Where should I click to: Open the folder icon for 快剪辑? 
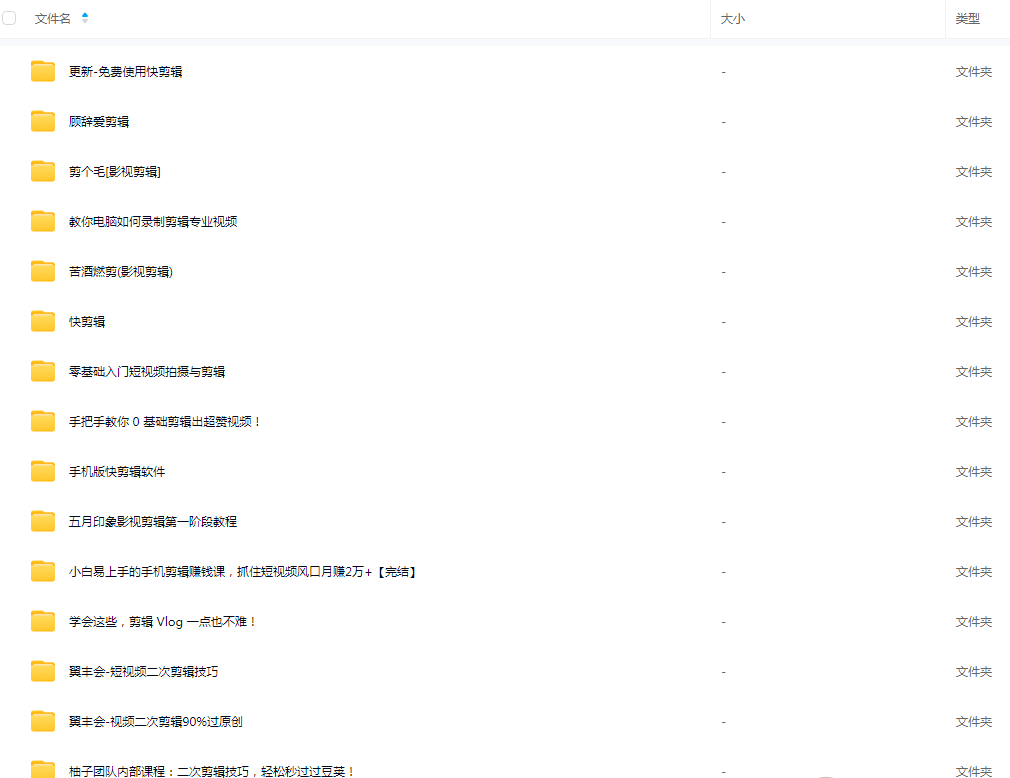[43, 321]
